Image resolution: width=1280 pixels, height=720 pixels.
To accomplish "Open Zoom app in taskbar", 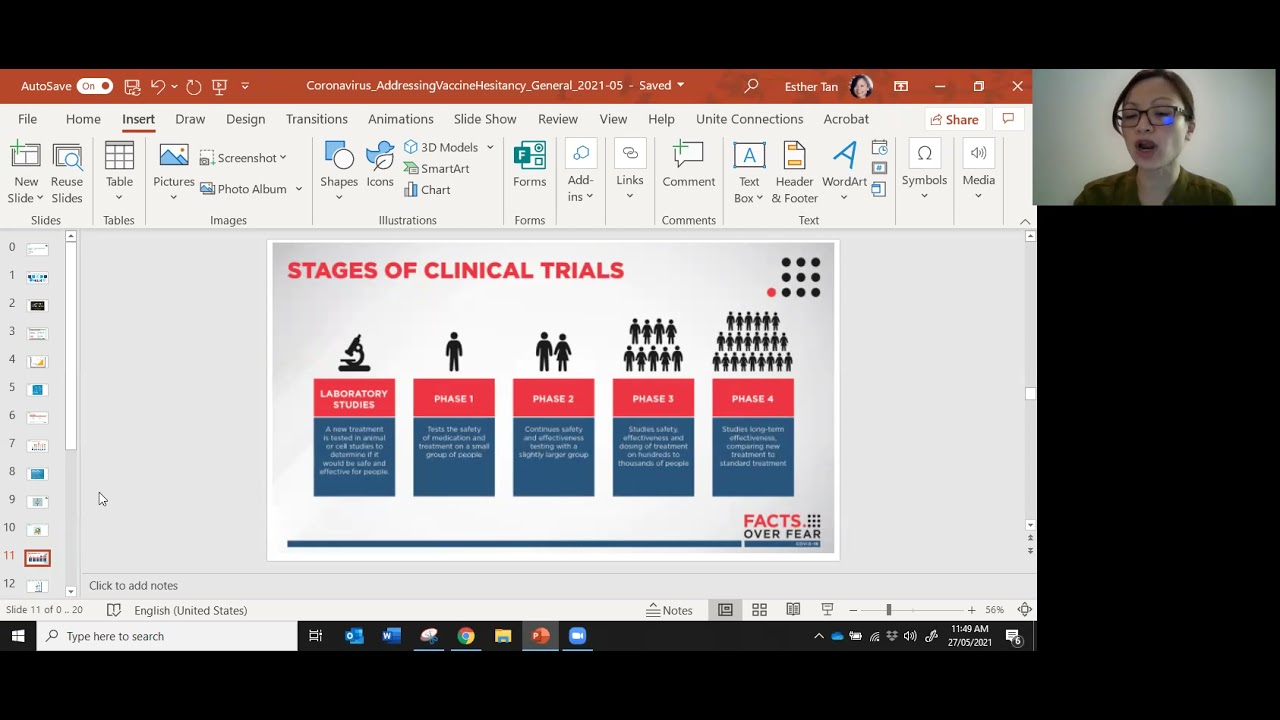I will (577, 636).
